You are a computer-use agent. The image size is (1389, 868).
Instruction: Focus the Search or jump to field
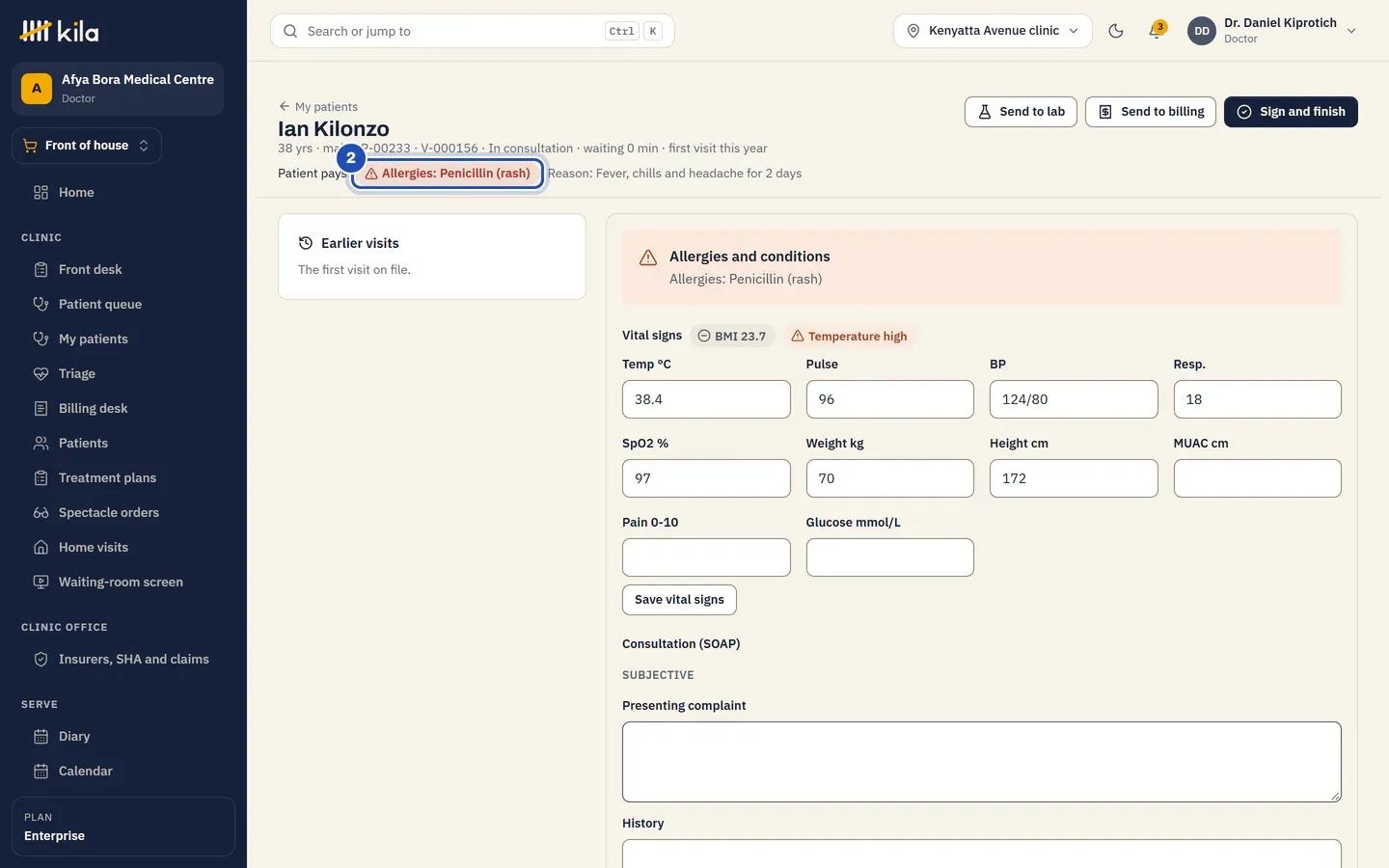[x=473, y=31]
